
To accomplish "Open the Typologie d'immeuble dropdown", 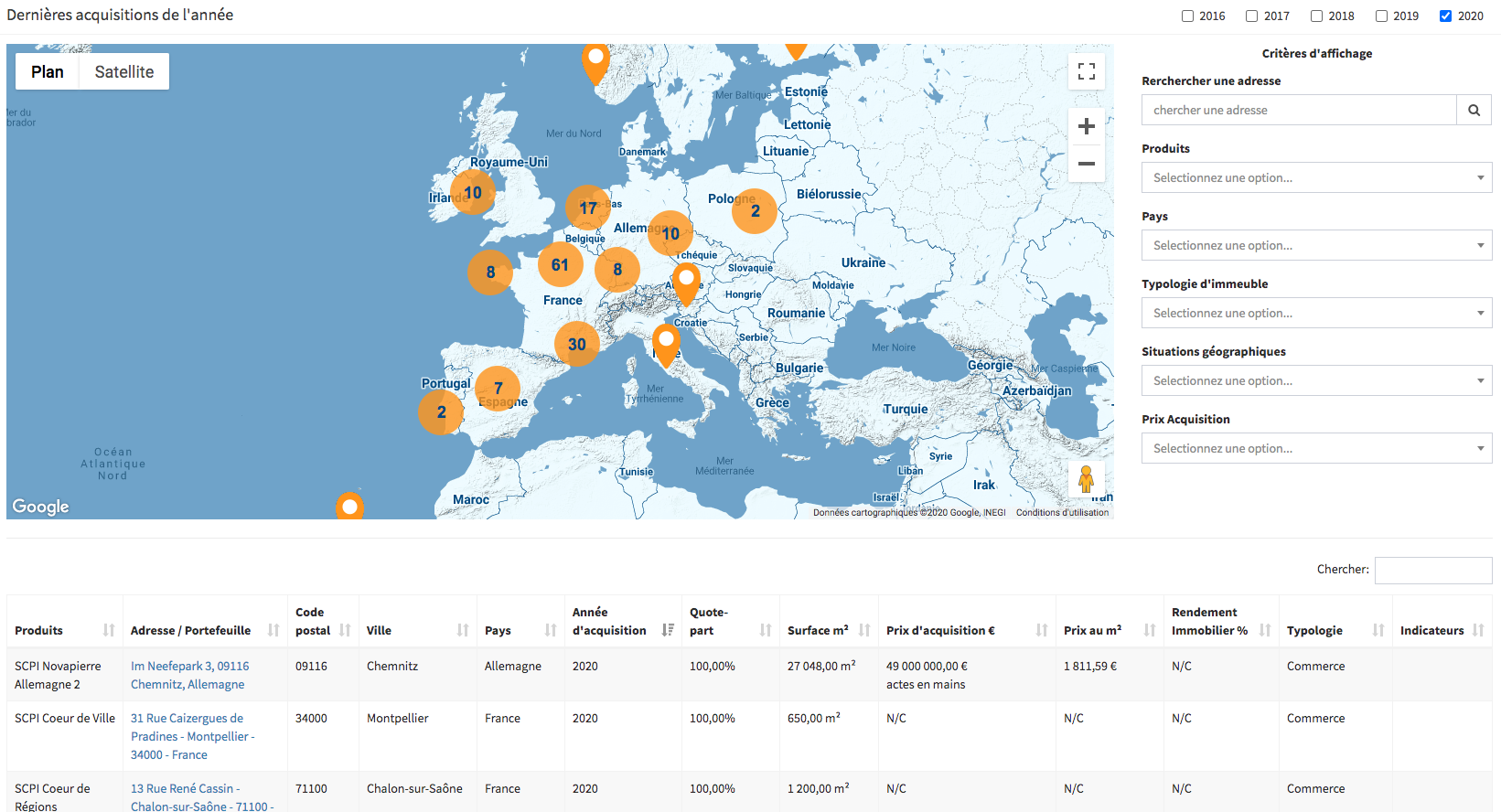I will pos(1316,313).
